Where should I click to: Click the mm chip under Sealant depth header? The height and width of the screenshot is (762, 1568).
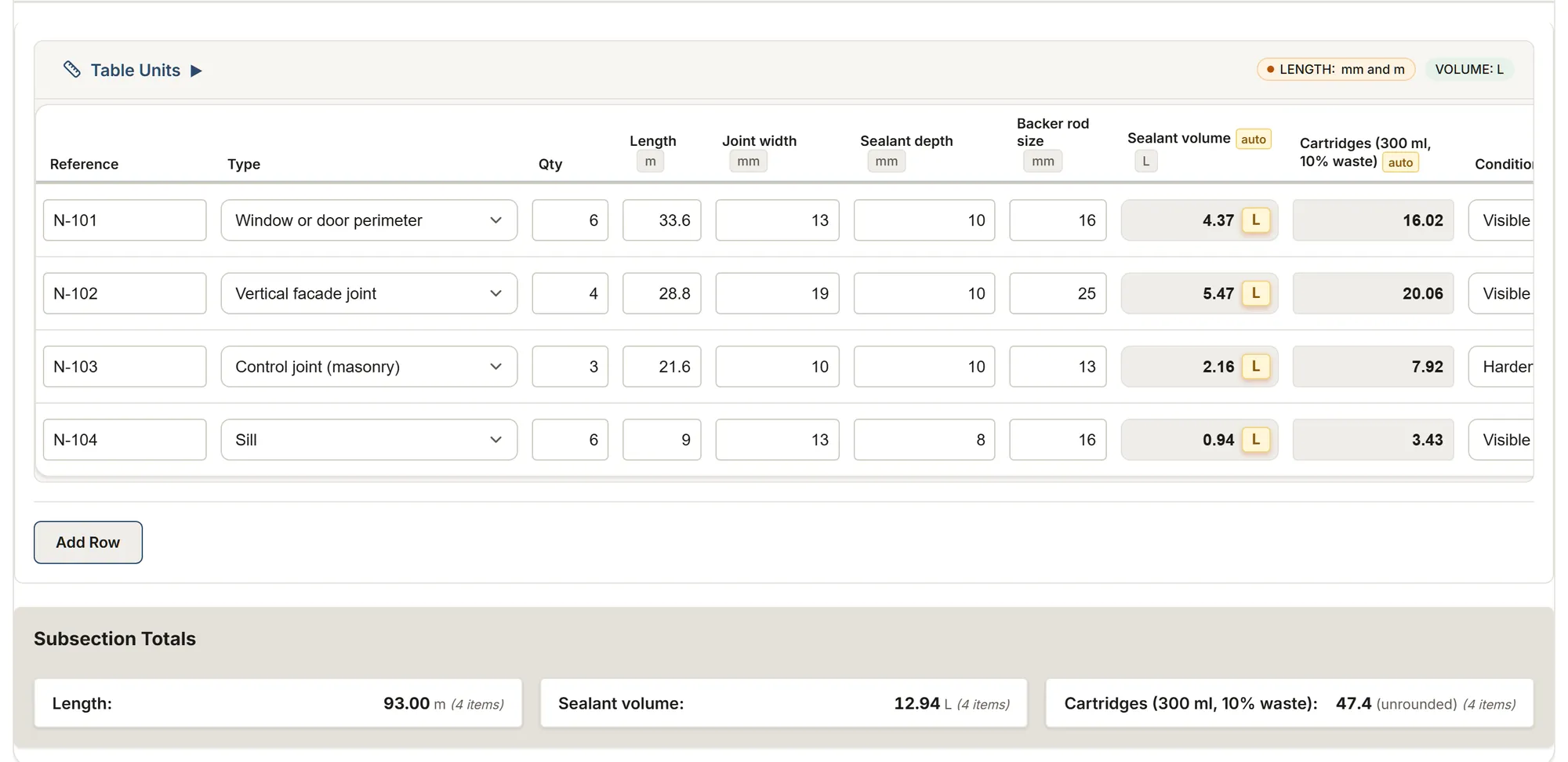click(x=887, y=161)
